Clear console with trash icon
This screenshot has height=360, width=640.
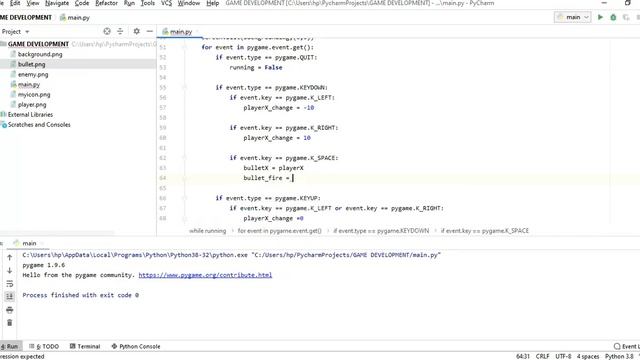[9, 323]
